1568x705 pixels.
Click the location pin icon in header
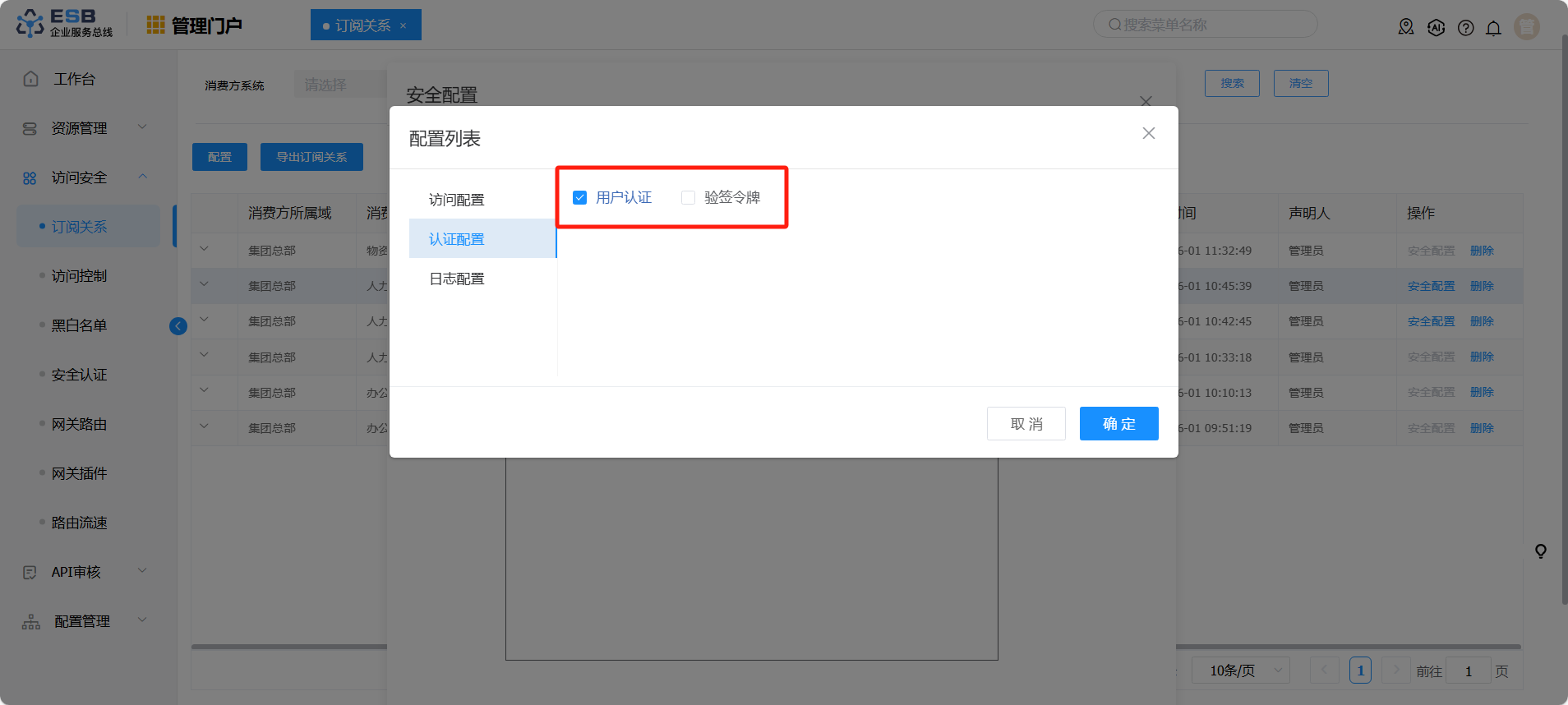(1406, 27)
